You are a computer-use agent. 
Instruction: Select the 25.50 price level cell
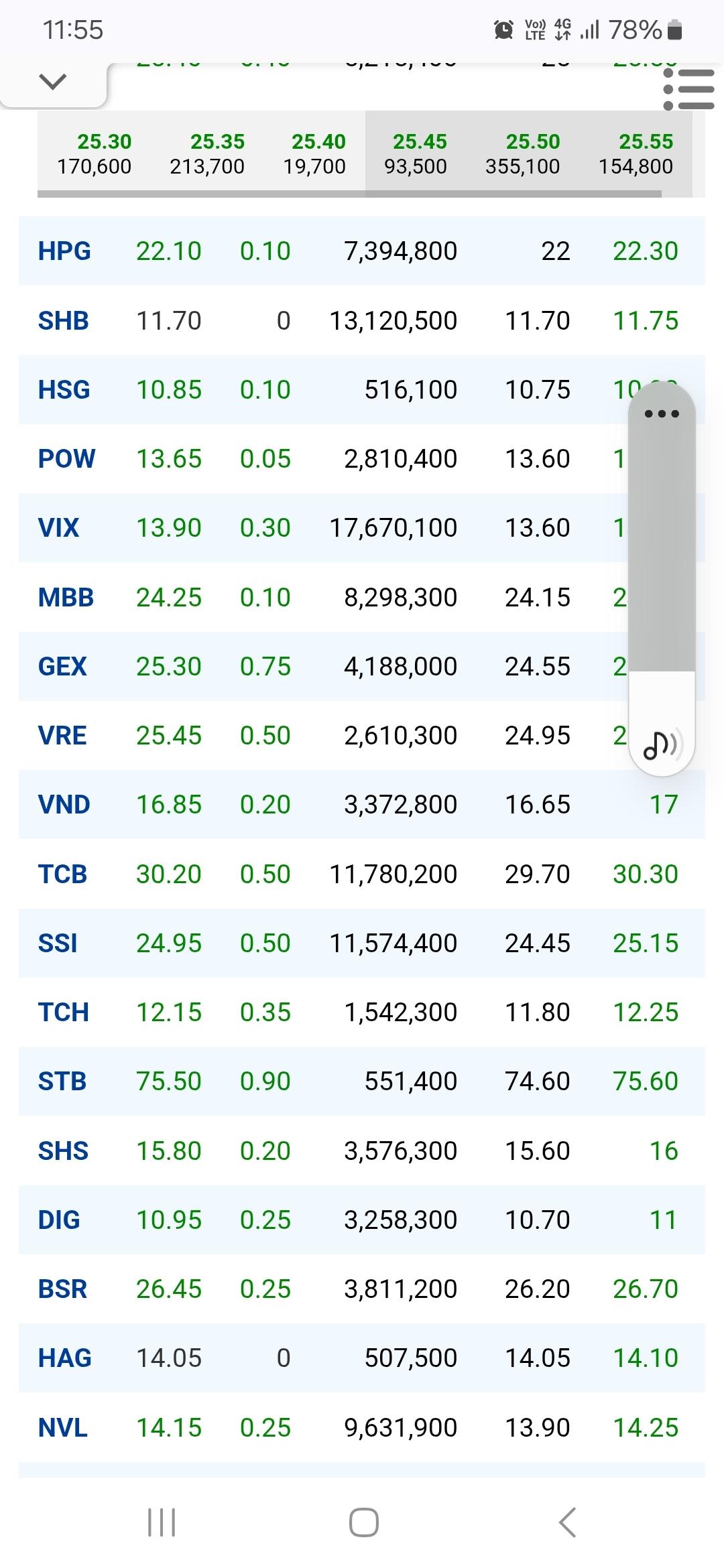(x=523, y=153)
